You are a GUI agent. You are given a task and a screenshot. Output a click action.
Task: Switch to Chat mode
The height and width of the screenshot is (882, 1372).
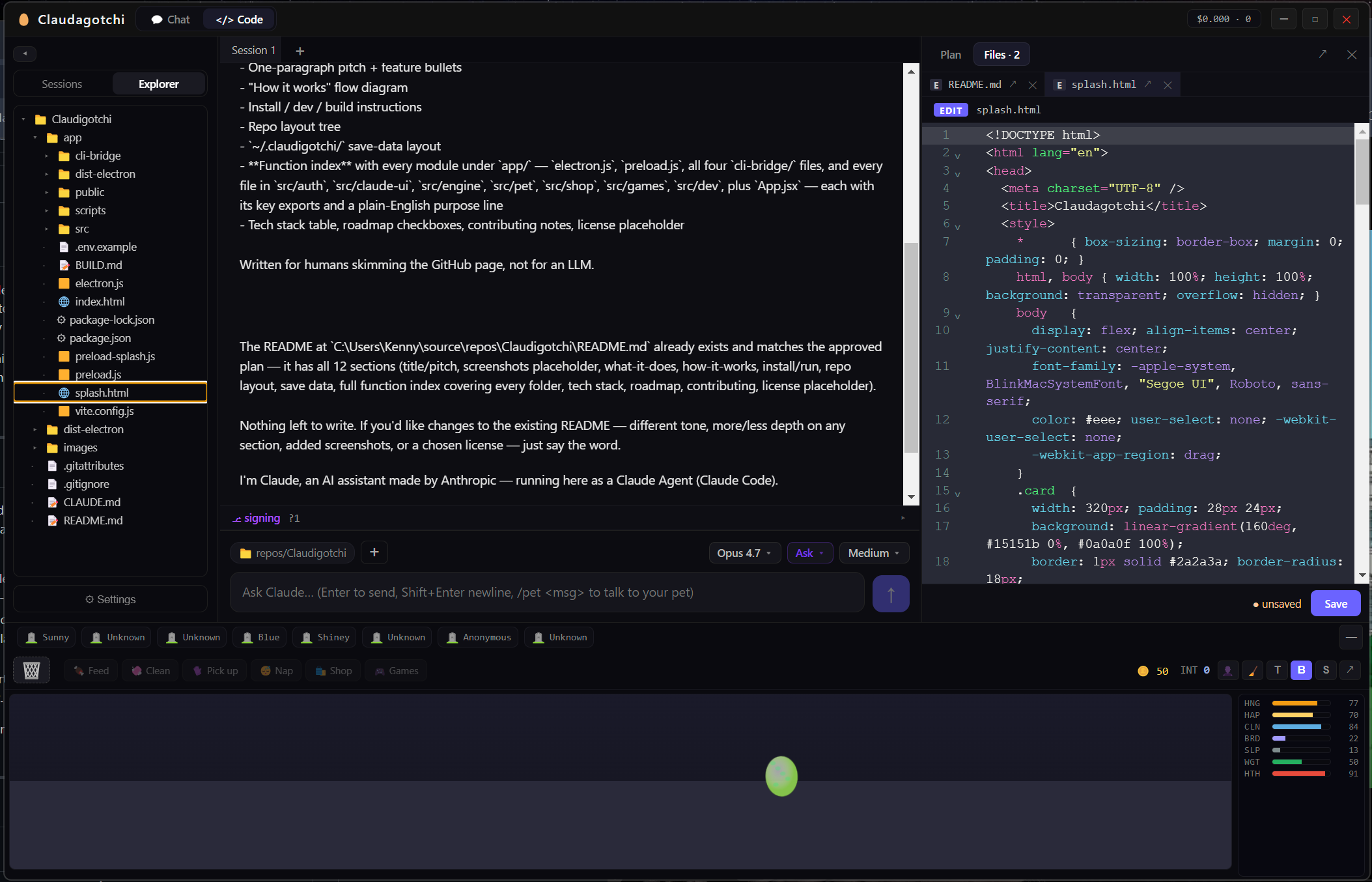(171, 20)
